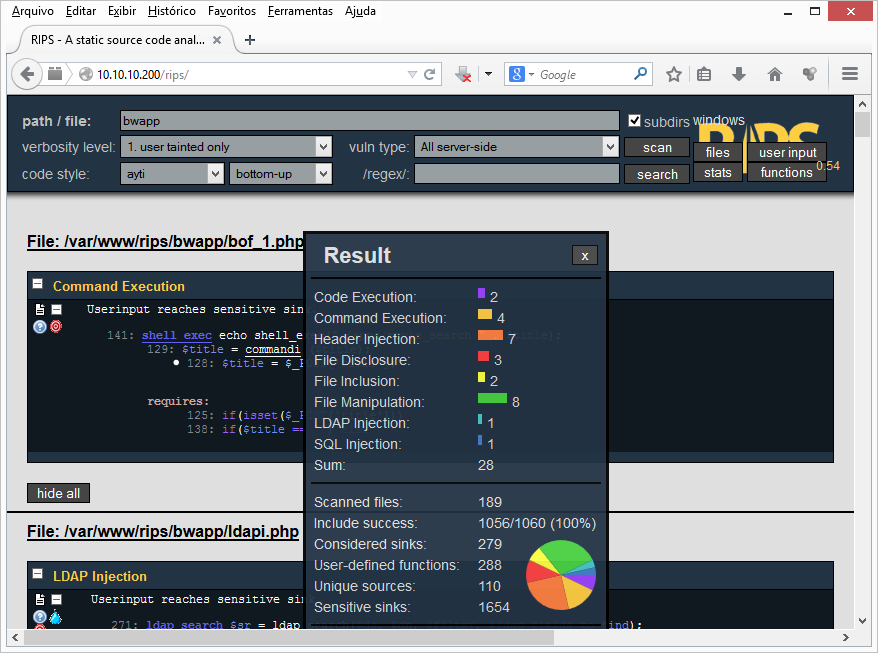The height and width of the screenshot is (653, 878).
Task: Open the user input window button
Action: coord(787,152)
